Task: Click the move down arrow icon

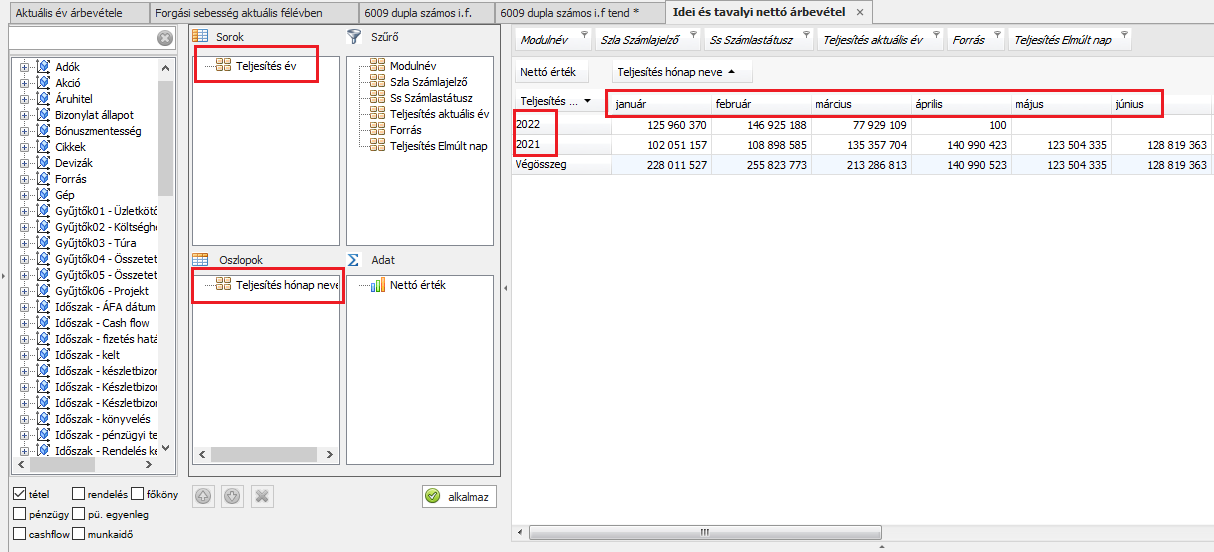Action: tap(232, 496)
